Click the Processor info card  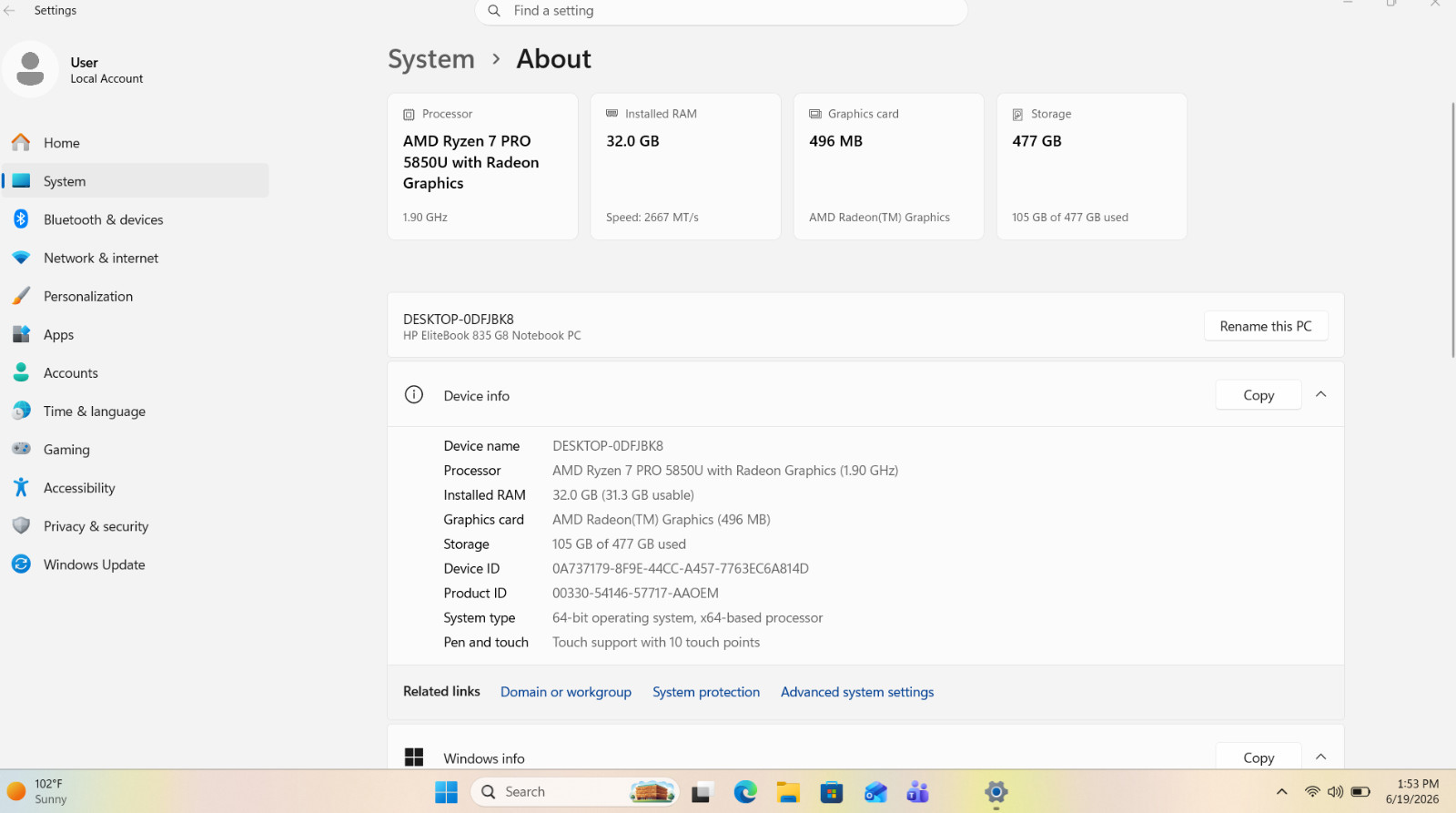point(482,167)
